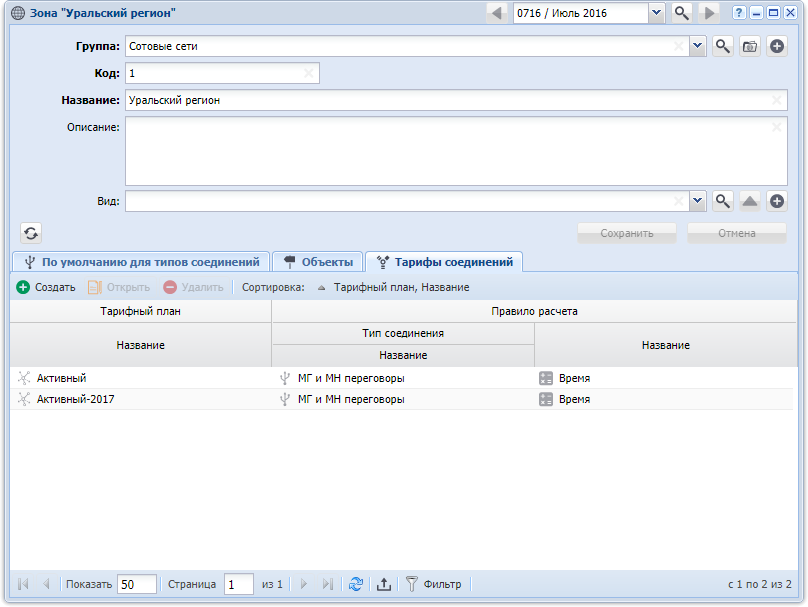Focus the Код input field
This screenshot has height=607, width=808.
pyautogui.click(x=222, y=73)
